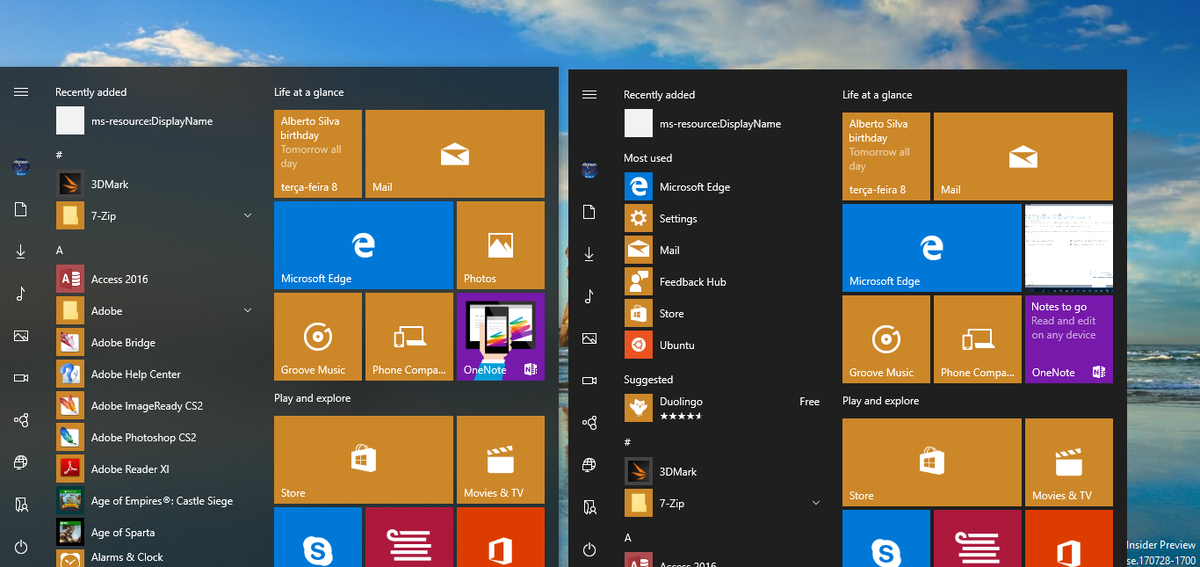
Task: Open Videos icon in left sidebar
Action: pos(21,378)
